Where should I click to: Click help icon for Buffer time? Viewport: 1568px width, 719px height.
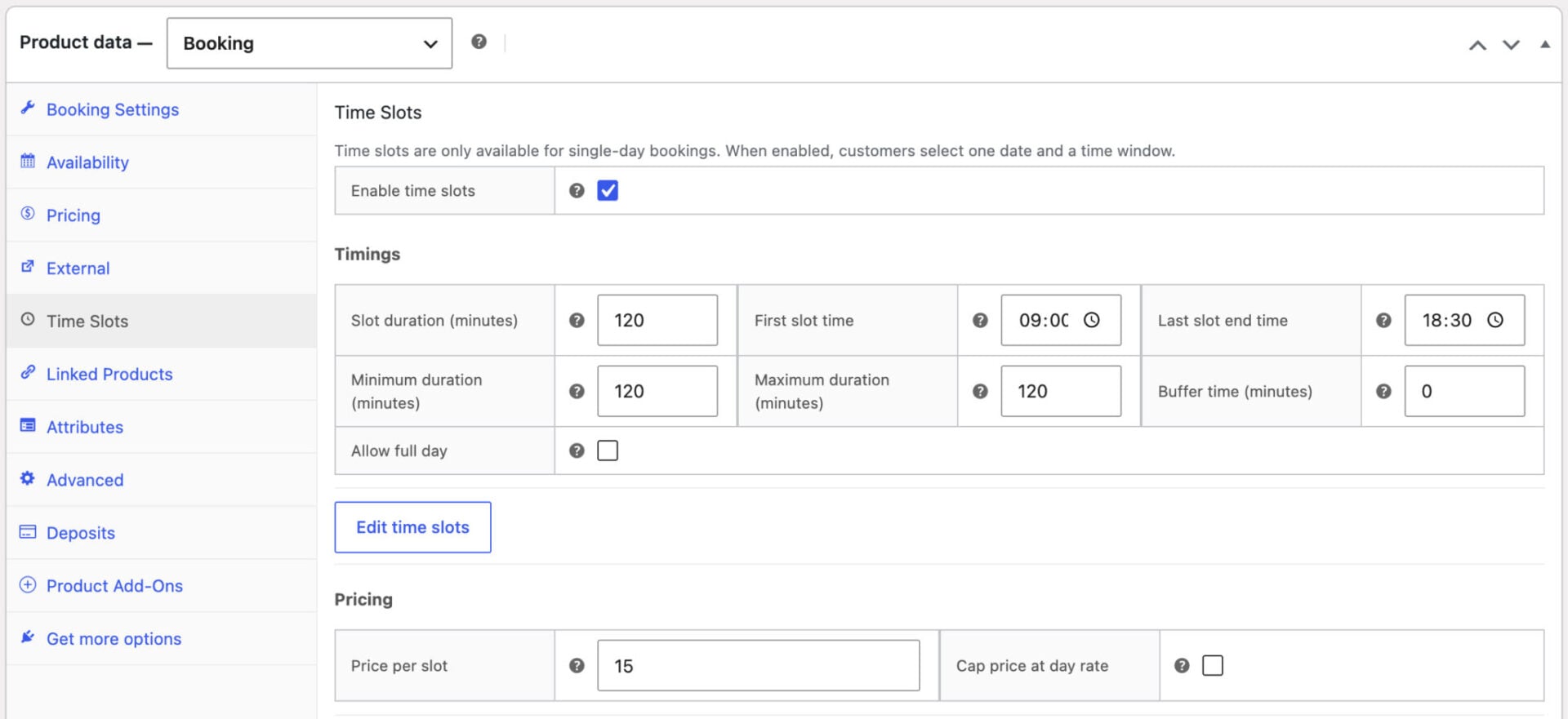1383,392
